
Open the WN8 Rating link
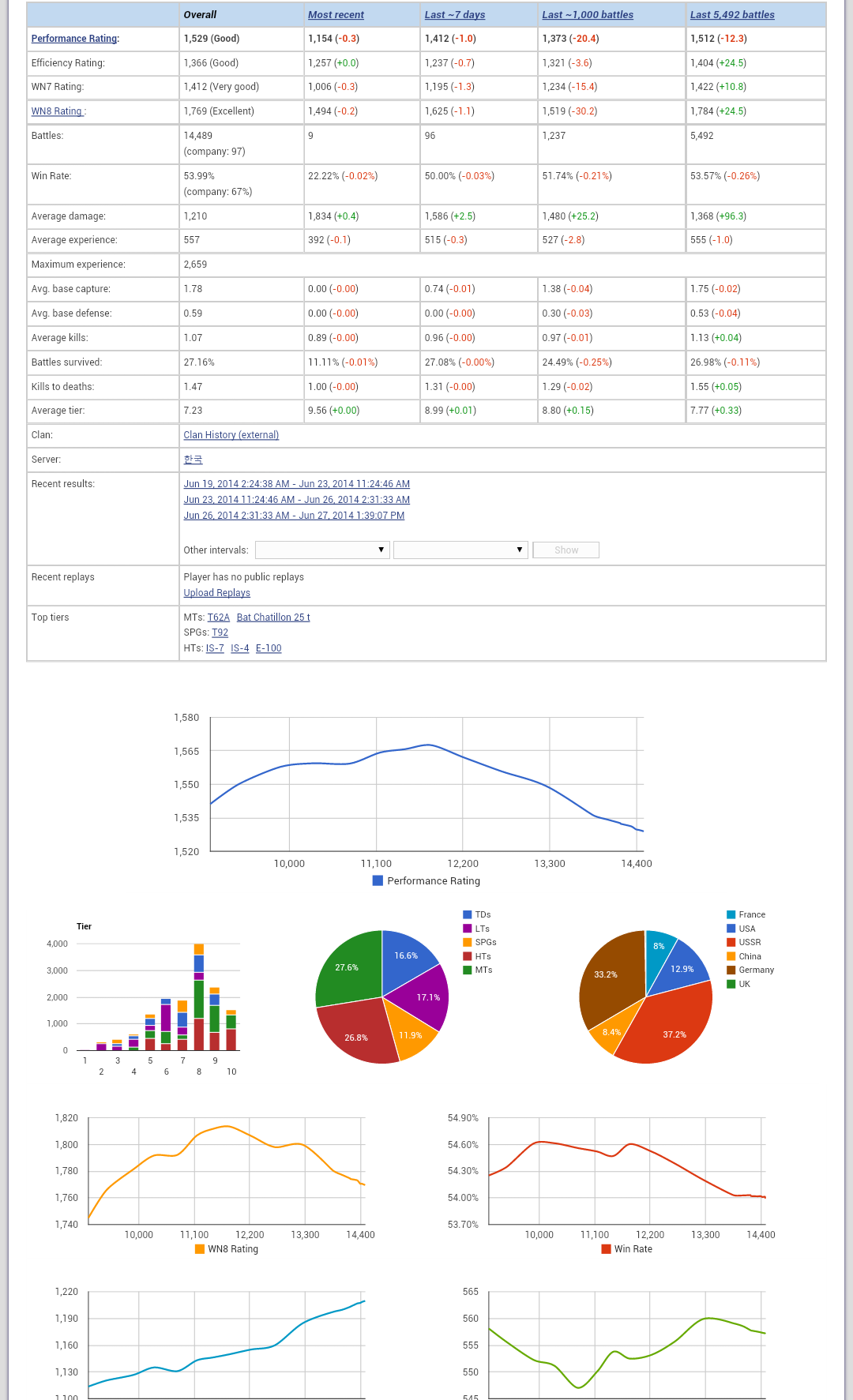coord(57,111)
